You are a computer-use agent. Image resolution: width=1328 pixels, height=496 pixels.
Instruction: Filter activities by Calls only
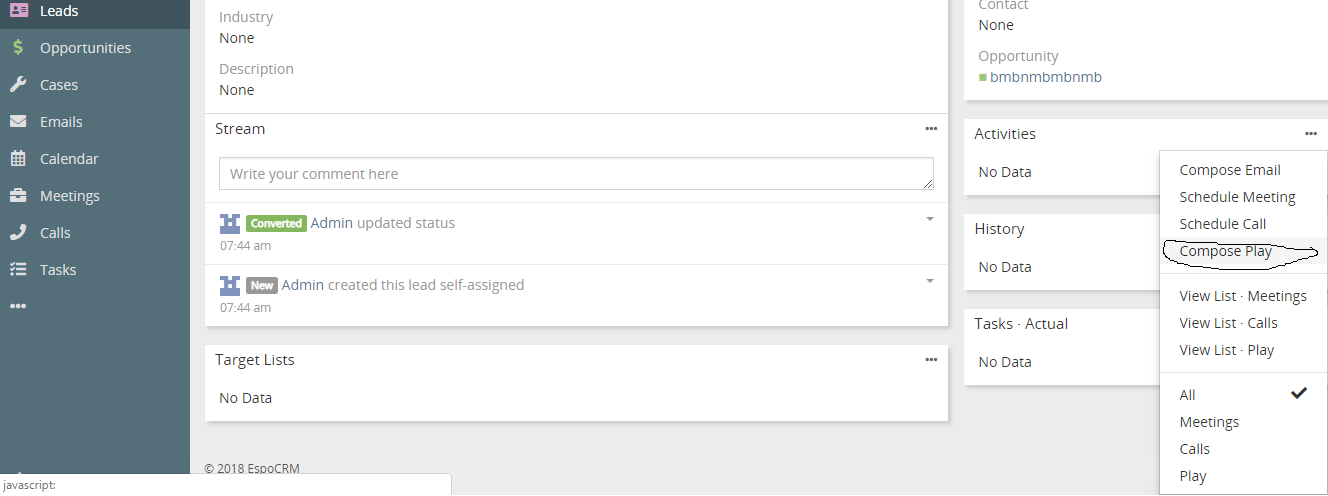tap(1195, 449)
